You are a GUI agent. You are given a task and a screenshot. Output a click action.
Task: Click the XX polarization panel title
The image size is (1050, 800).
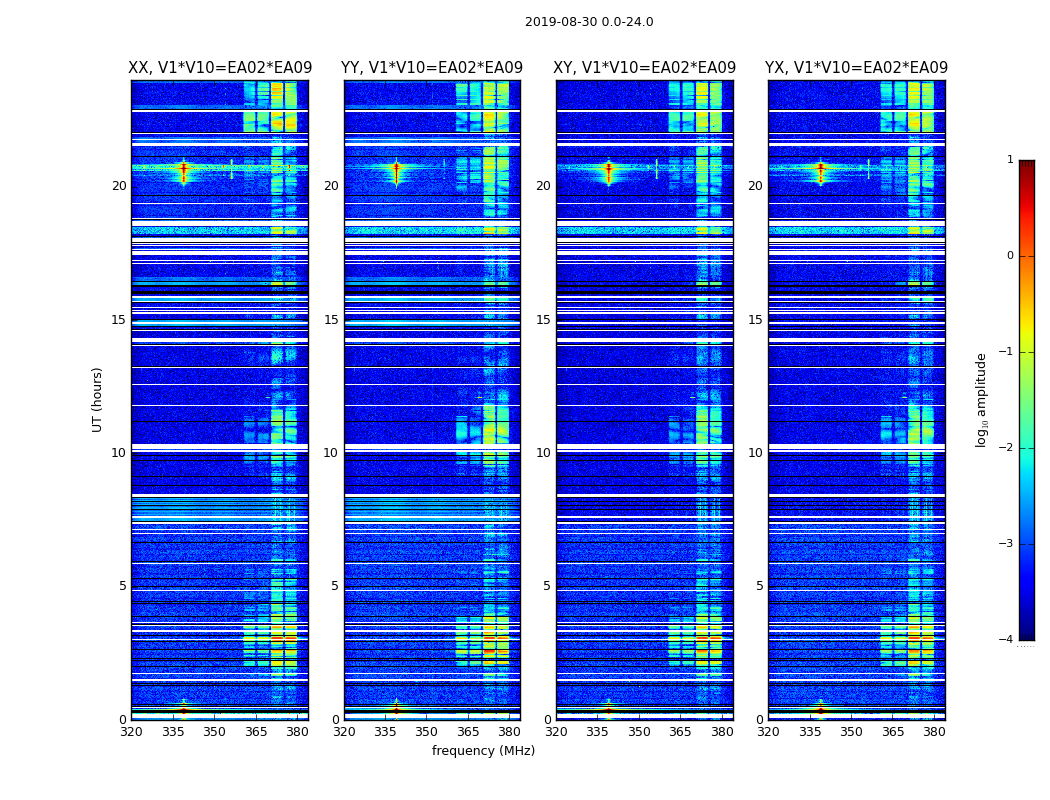220,68
